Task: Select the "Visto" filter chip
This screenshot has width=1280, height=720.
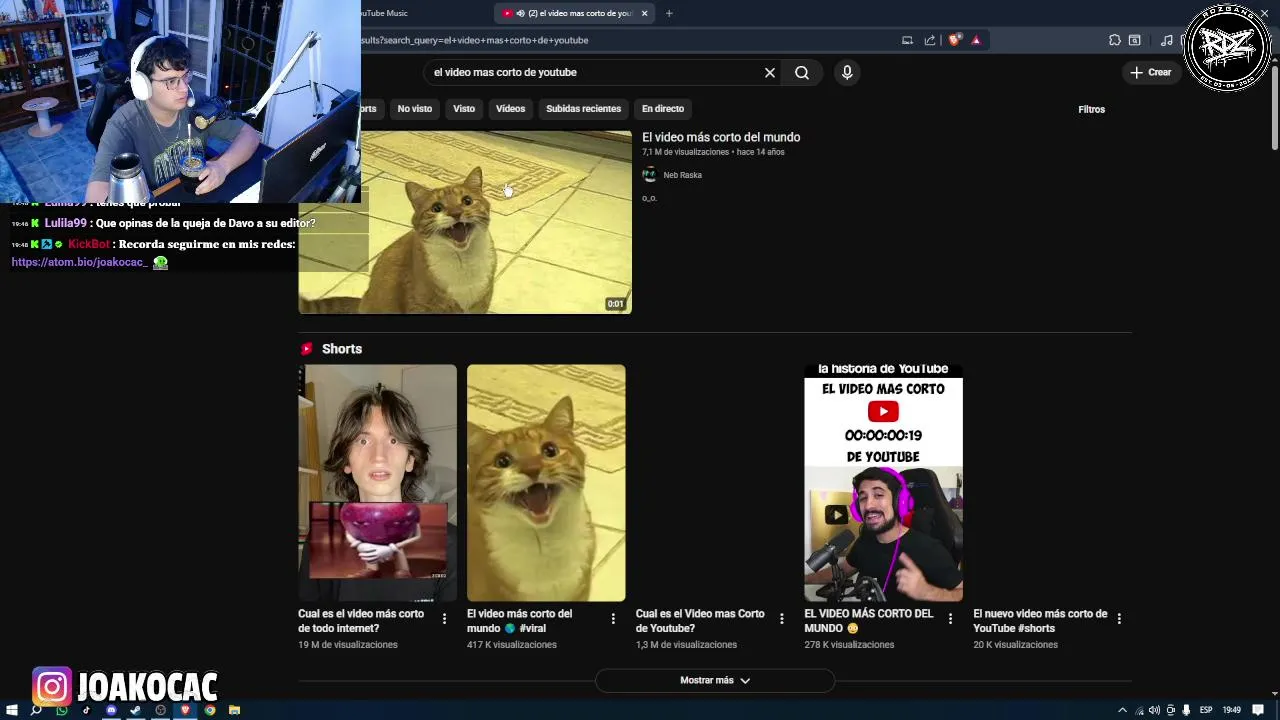Action: click(464, 108)
